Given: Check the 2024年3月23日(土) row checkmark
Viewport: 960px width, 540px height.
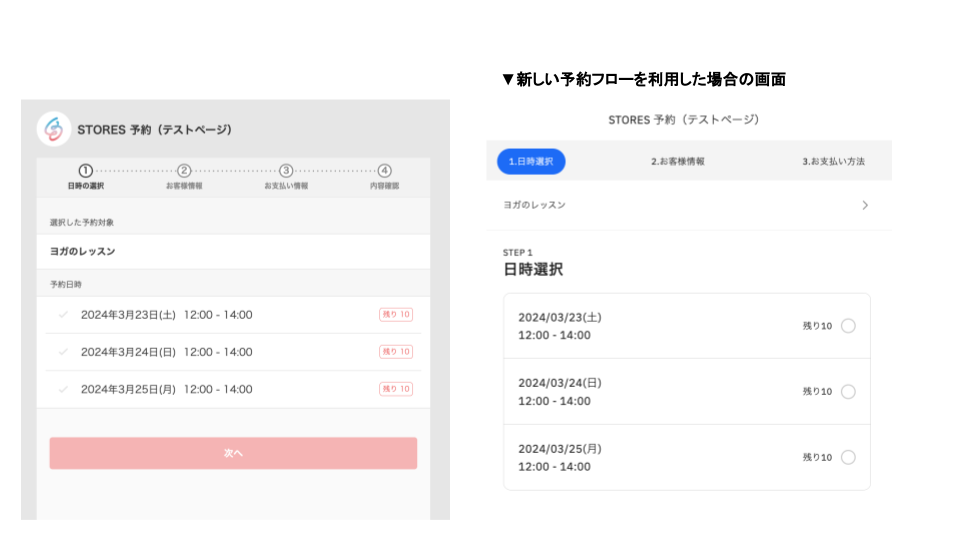Looking at the screenshot, I should point(63,315).
